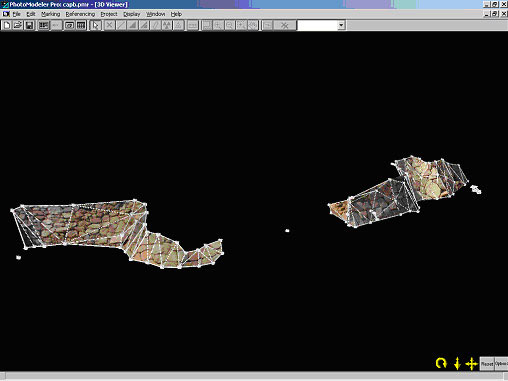Click inside the toolbar combo box field
Screen dimensions: 508x381
tap(317, 25)
